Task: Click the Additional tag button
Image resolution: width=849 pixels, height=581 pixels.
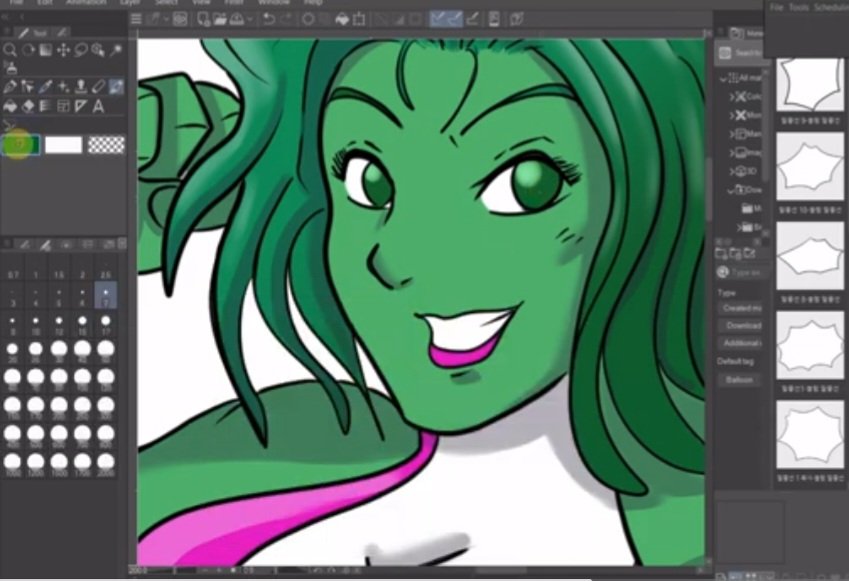Action: pos(742,343)
